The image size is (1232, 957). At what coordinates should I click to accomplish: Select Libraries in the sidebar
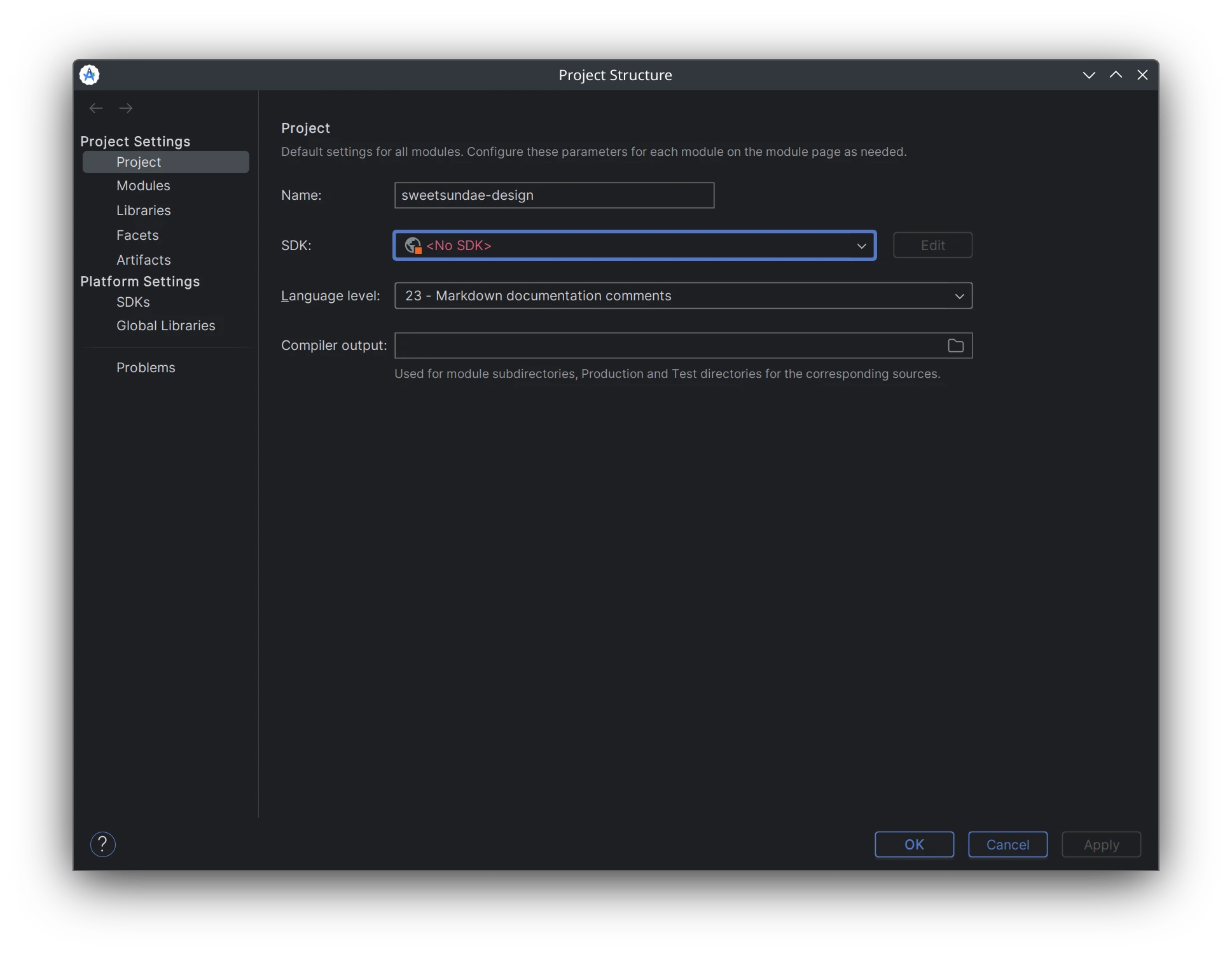(142, 210)
